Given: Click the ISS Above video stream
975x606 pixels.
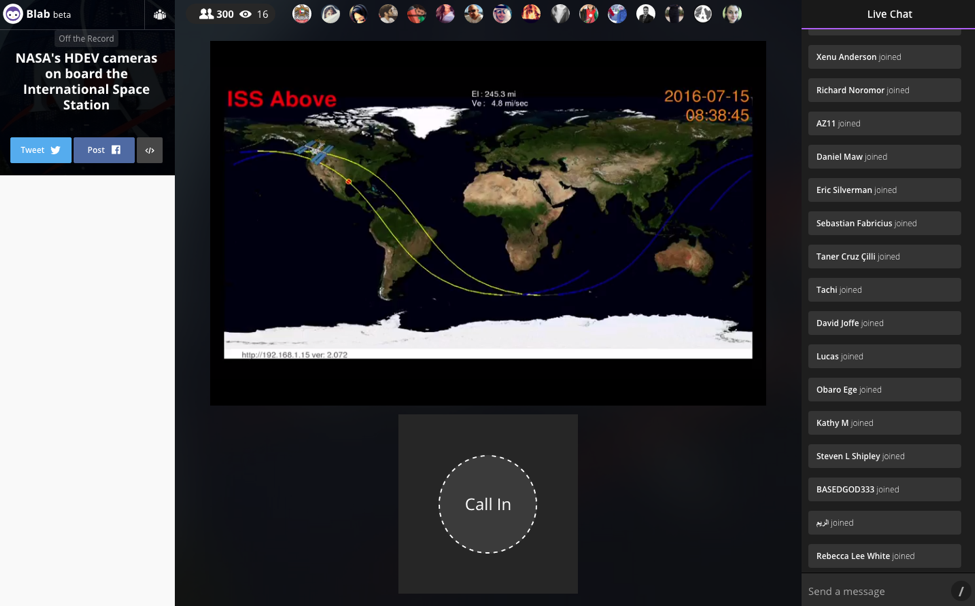Looking at the screenshot, I should pyautogui.click(x=488, y=223).
